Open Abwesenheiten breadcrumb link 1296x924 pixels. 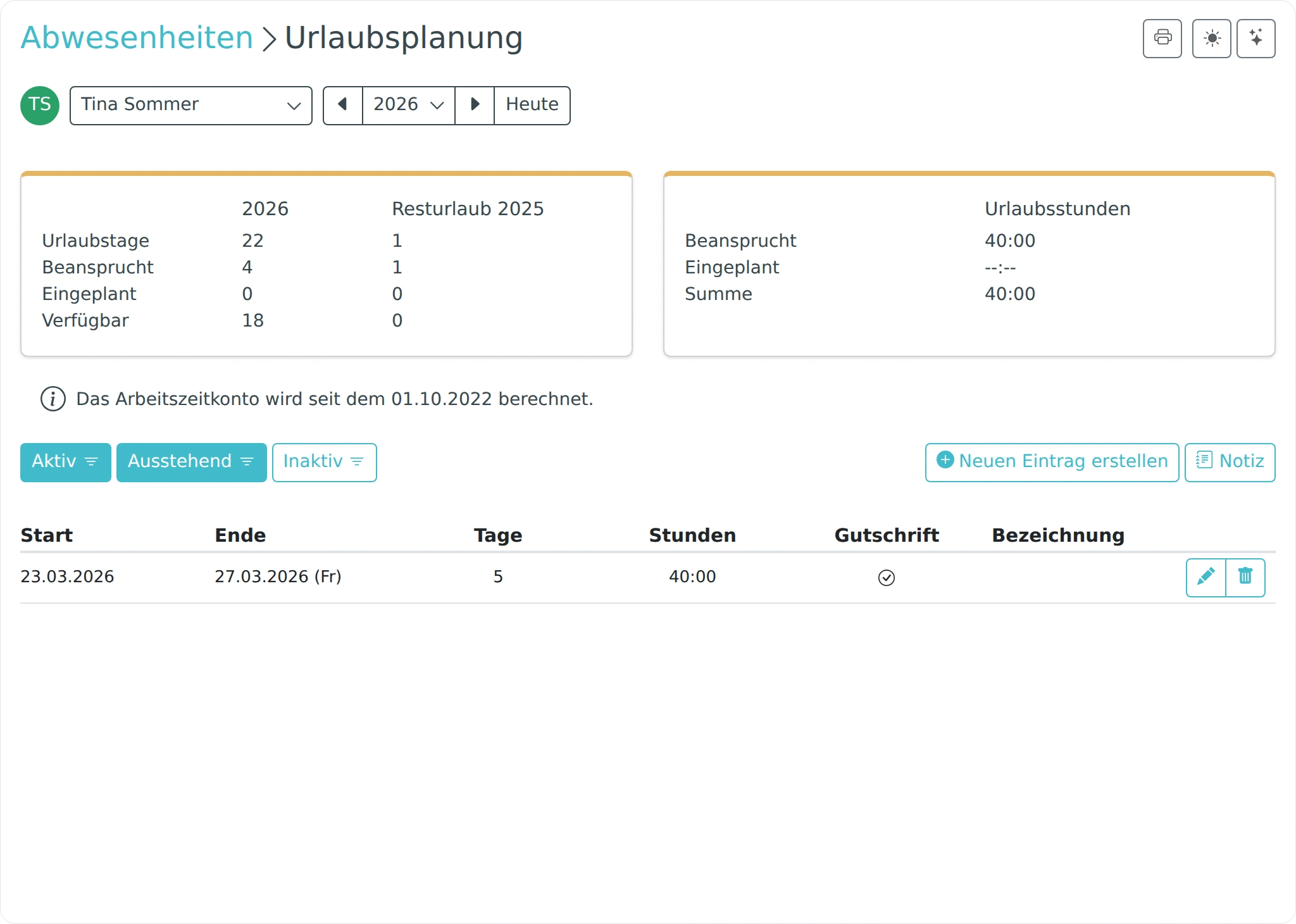tap(137, 38)
